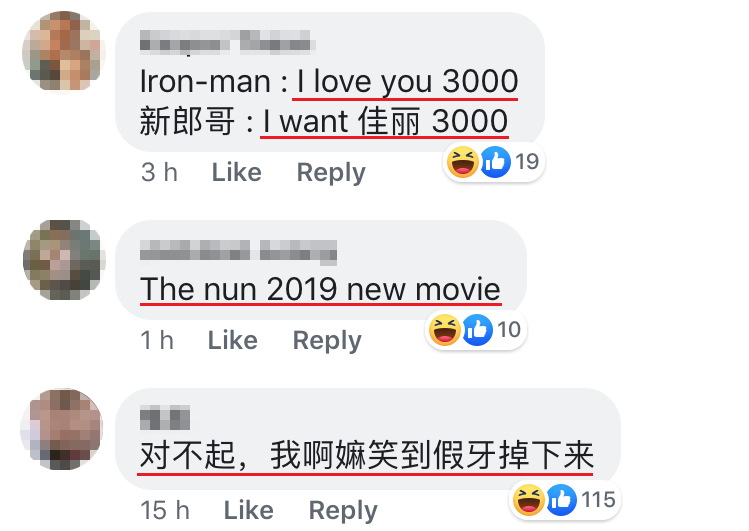Click the 1 h timestamp link

point(157,340)
